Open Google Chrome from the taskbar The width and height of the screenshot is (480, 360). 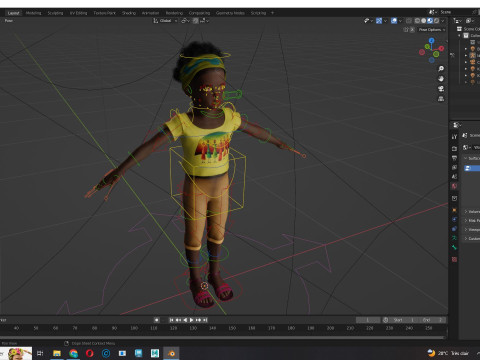pos(73,353)
